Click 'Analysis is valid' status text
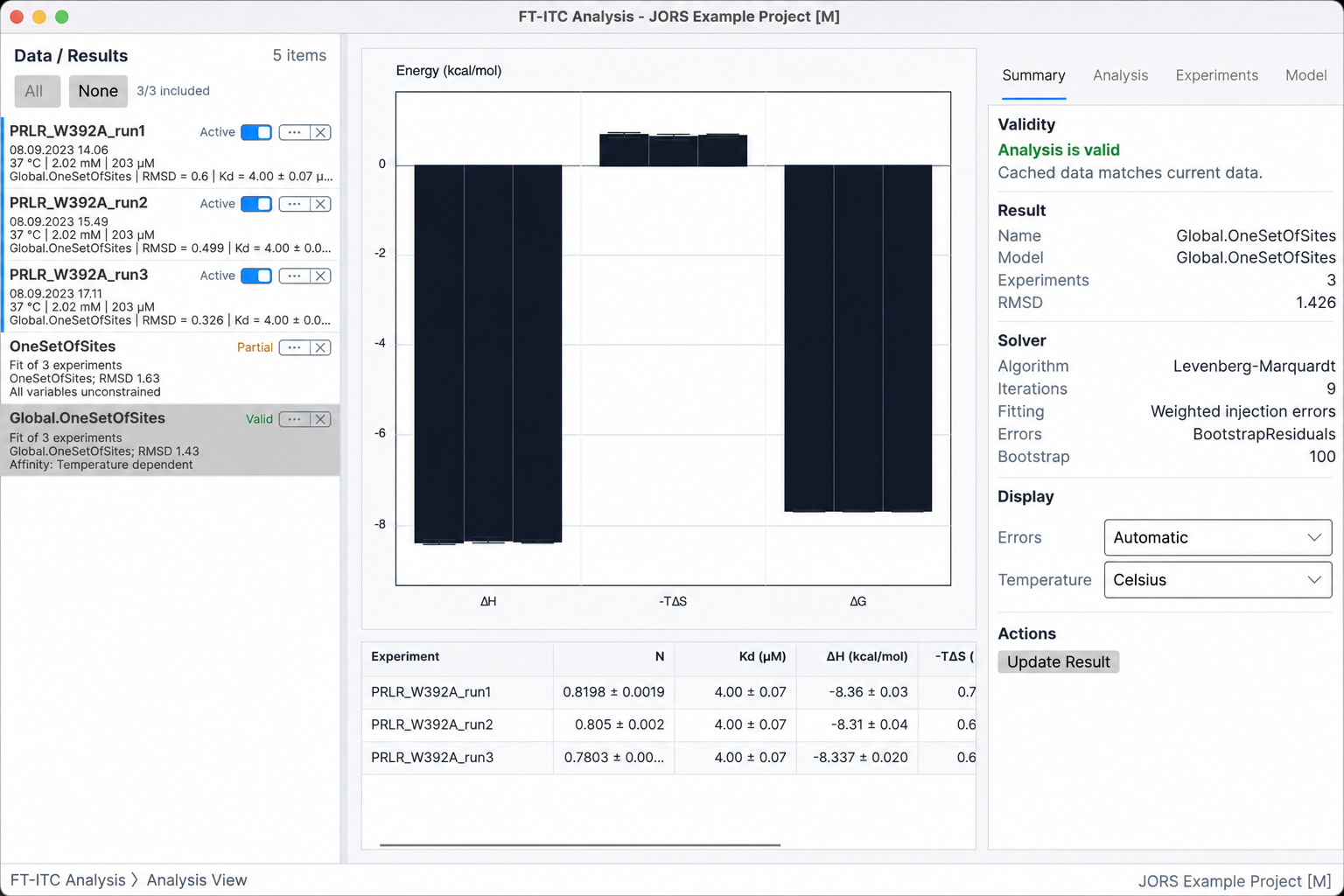Image resolution: width=1344 pixels, height=896 pixels. 1059,150
